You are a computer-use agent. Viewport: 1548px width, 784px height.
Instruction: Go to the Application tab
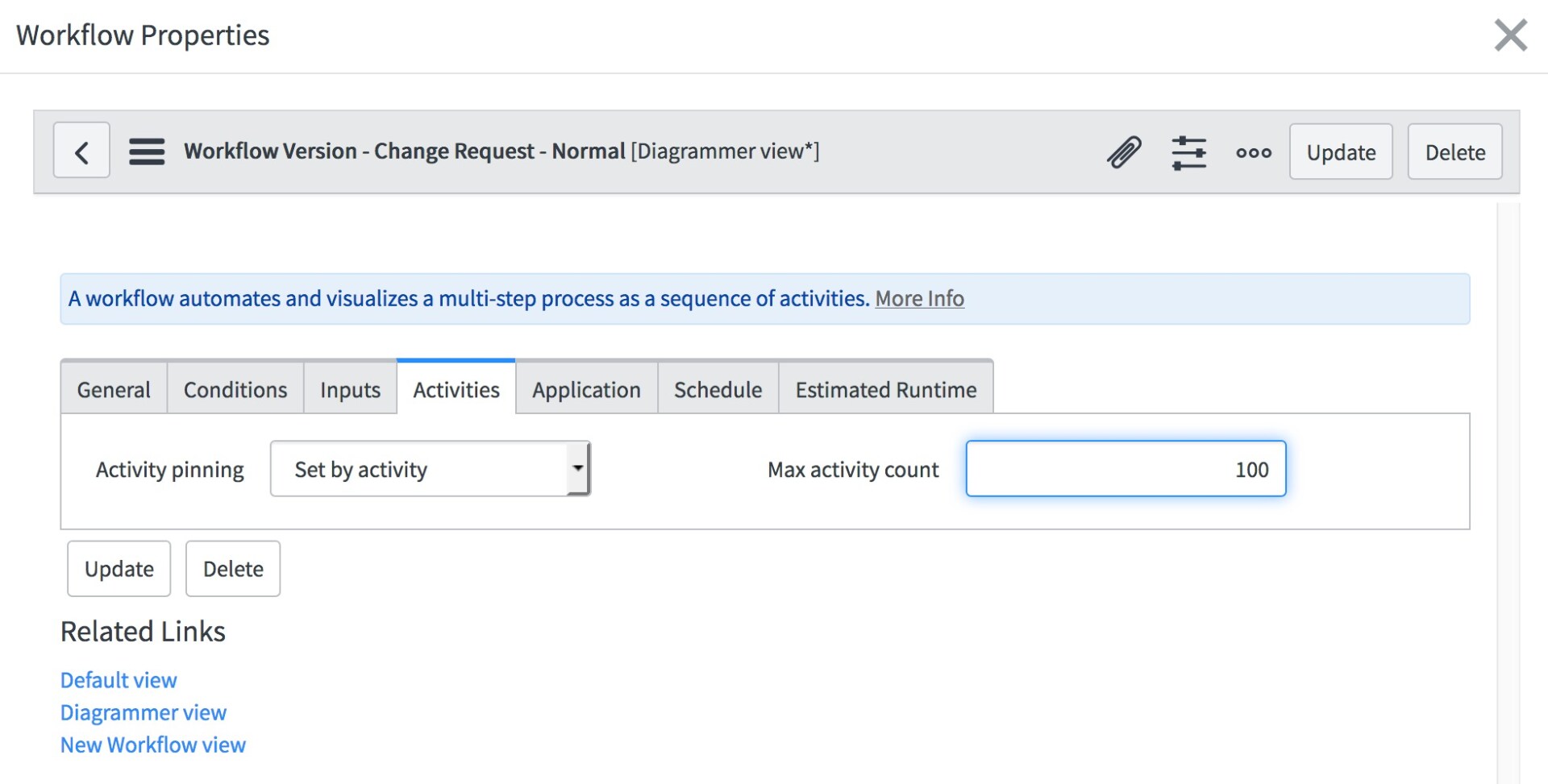coord(586,390)
